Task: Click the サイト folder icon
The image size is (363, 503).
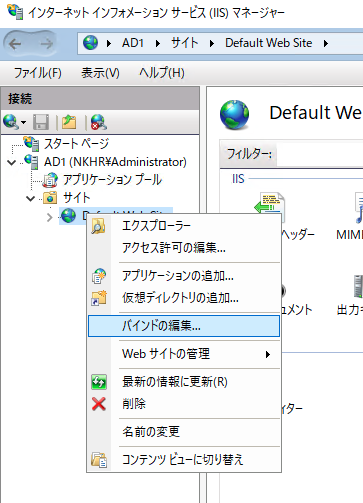Action: [x=50, y=198]
